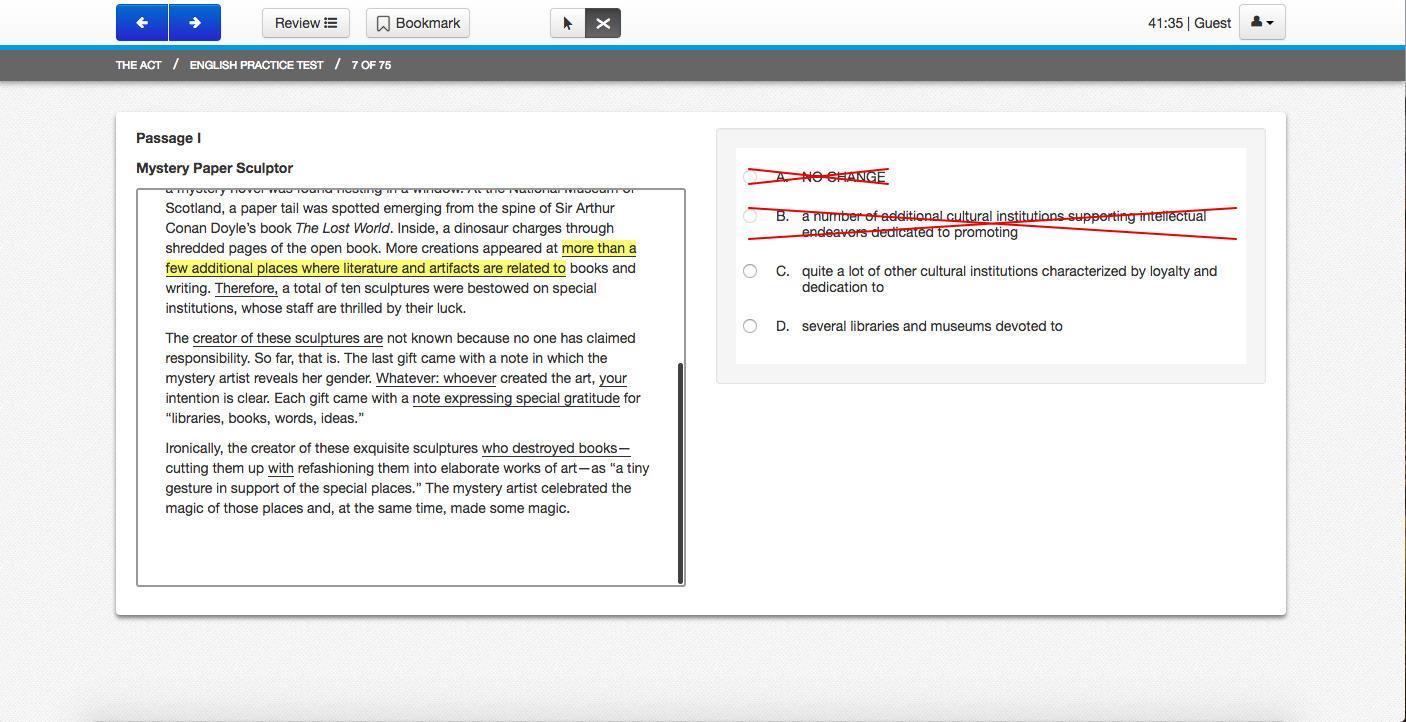The height and width of the screenshot is (722, 1406).
Task: Click ENGLISH PRACTICE TEST breadcrumb
Action: pyautogui.click(x=257, y=65)
